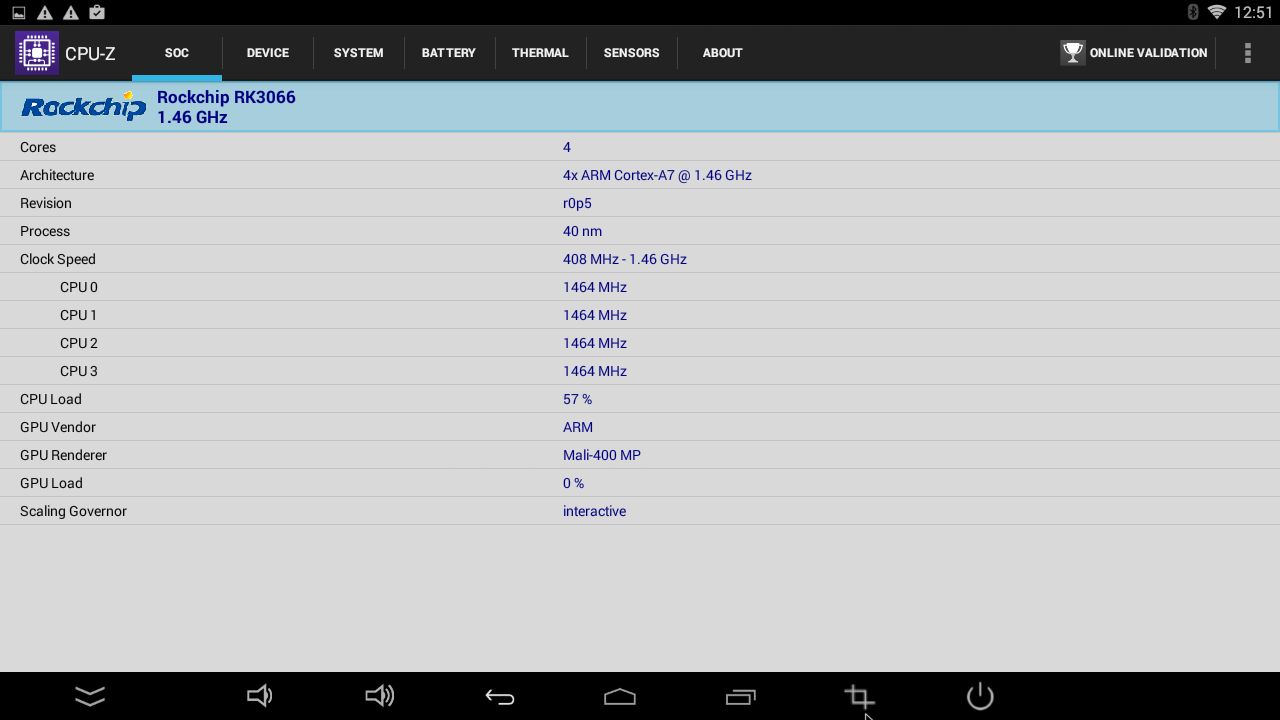1280x720 pixels.
Task: Open the three-dot overflow menu
Action: pyautogui.click(x=1247, y=53)
